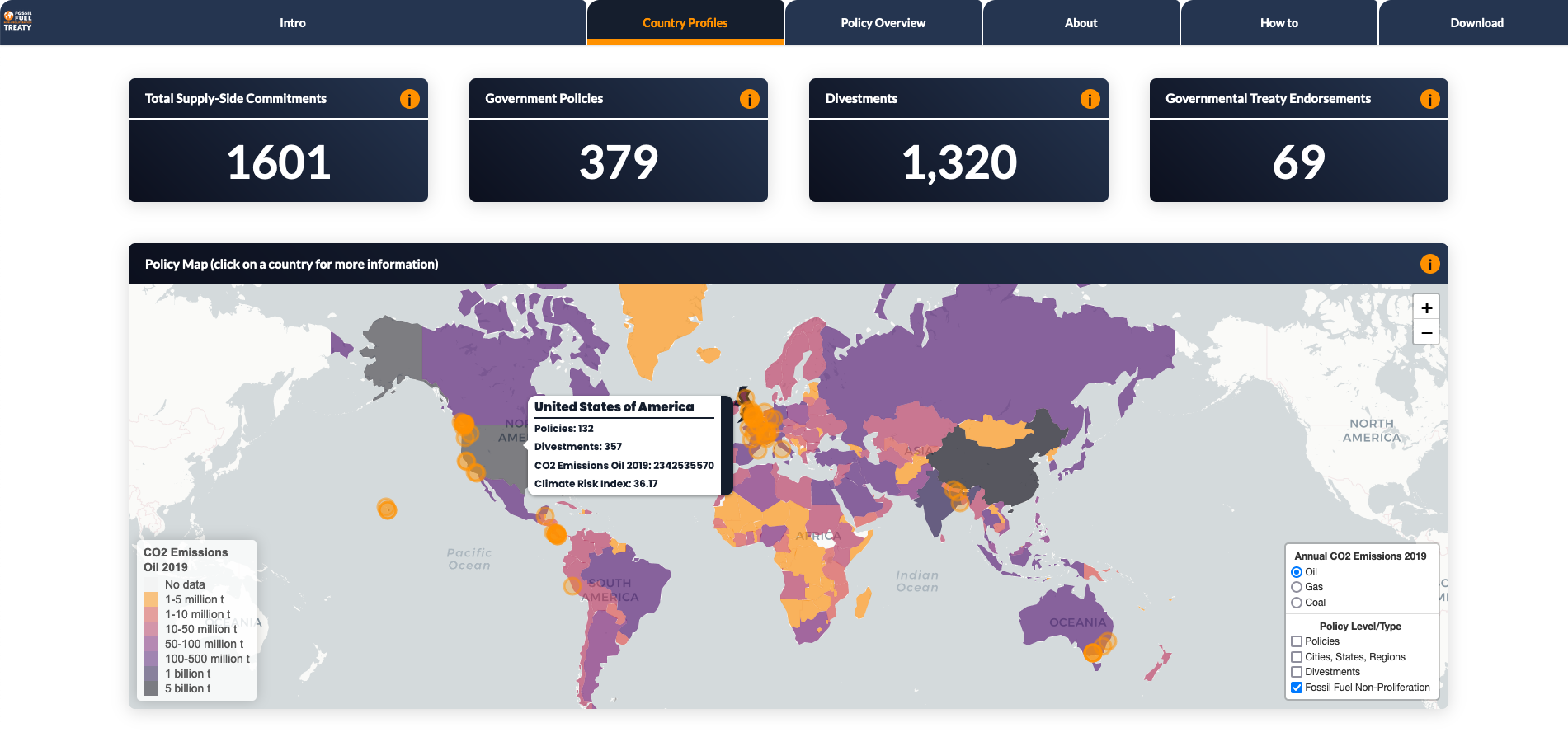Click Annual CO2 Emissions 2019 heading
The image size is (1568, 737).
pyautogui.click(x=1360, y=556)
